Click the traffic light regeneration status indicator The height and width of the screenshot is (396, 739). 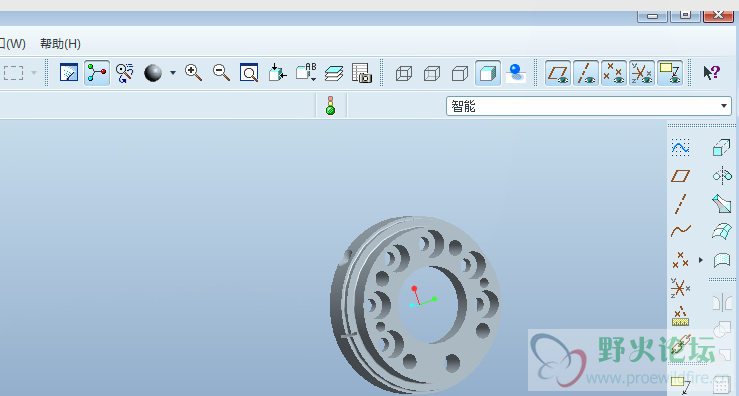(330, 106)
